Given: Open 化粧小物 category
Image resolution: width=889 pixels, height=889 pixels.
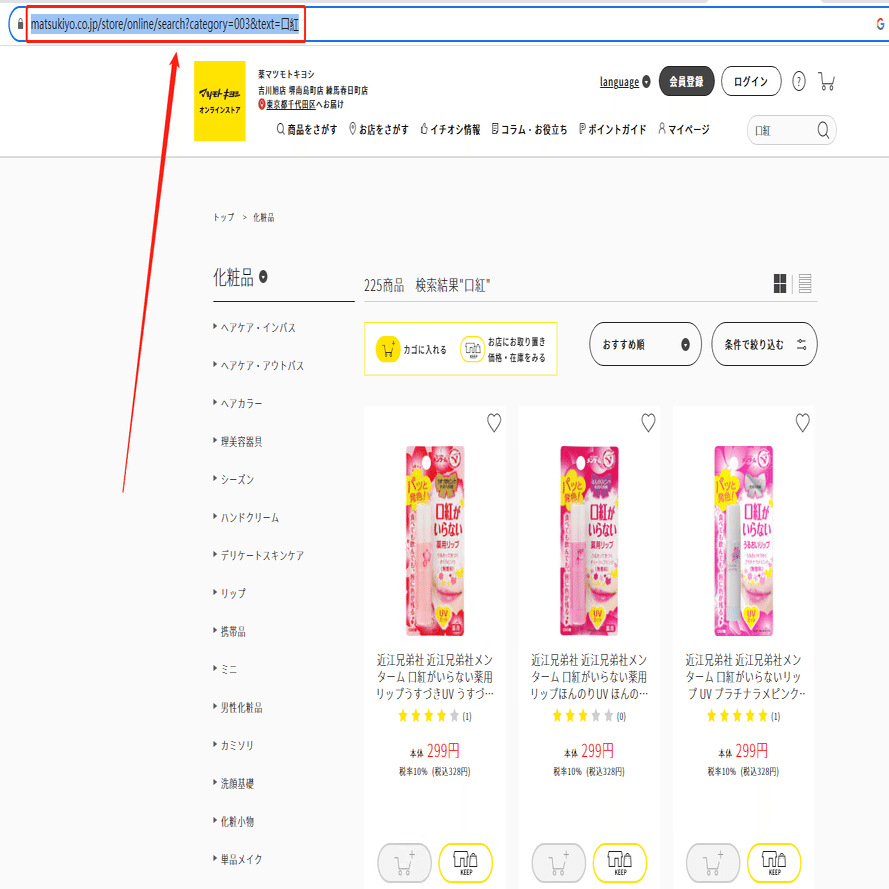Looking at the screenshot, I should (233, 822).
